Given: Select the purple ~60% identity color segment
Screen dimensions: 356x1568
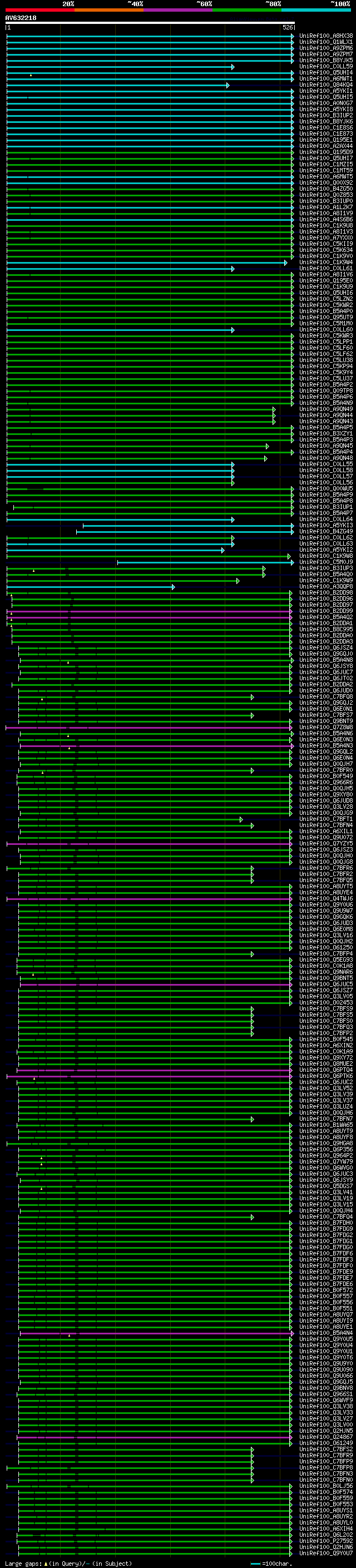Looking at the screenshot, I should click(x=179, y=10).
